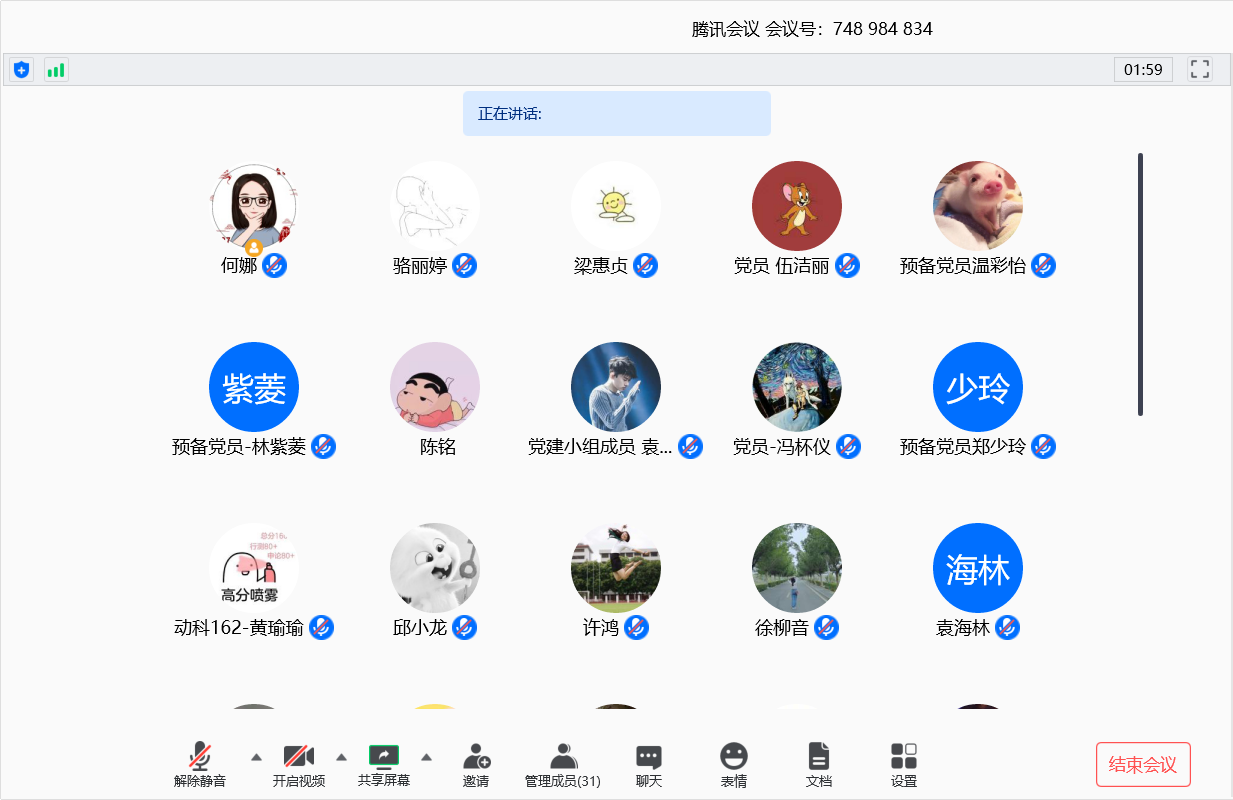
Task: Check the green network signal icon
Action: 56,69
